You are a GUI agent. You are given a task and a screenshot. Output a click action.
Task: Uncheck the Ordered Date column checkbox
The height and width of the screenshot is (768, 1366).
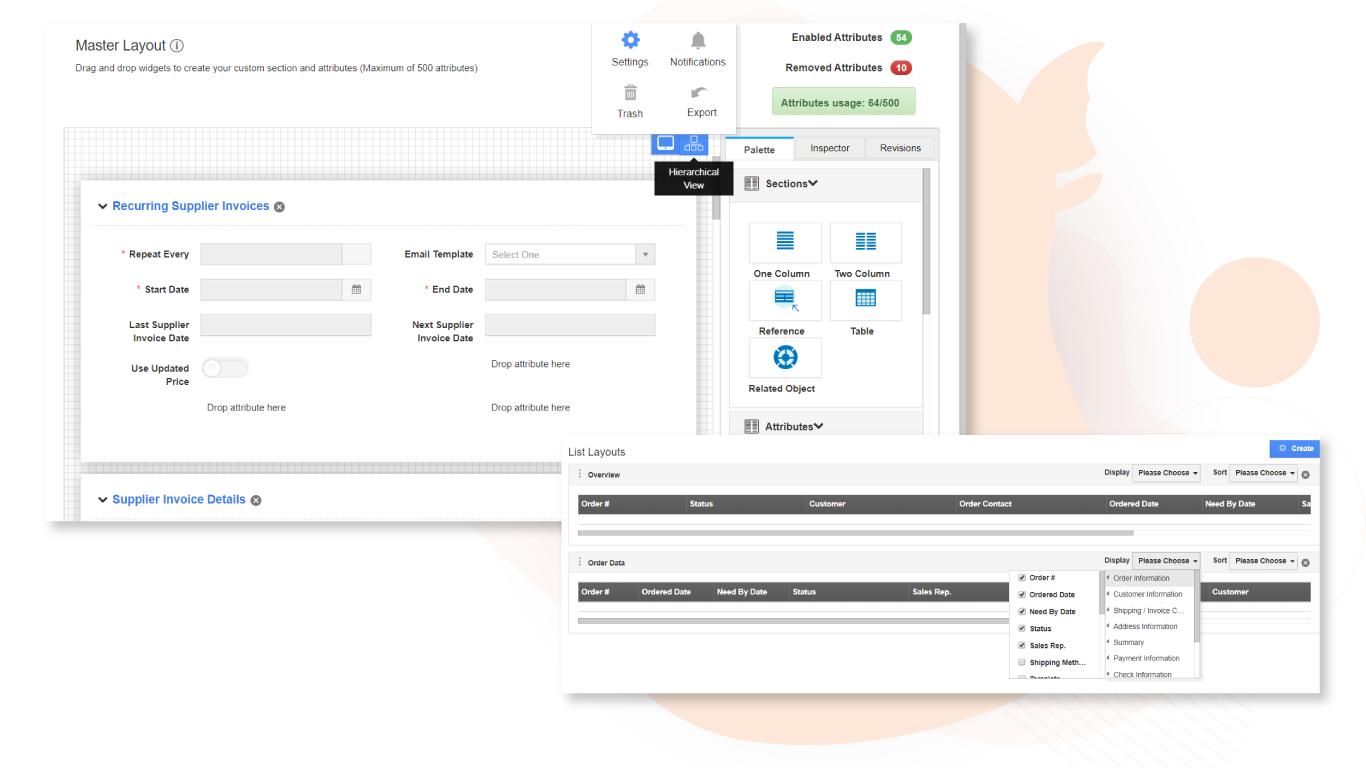pos(1022,595)
